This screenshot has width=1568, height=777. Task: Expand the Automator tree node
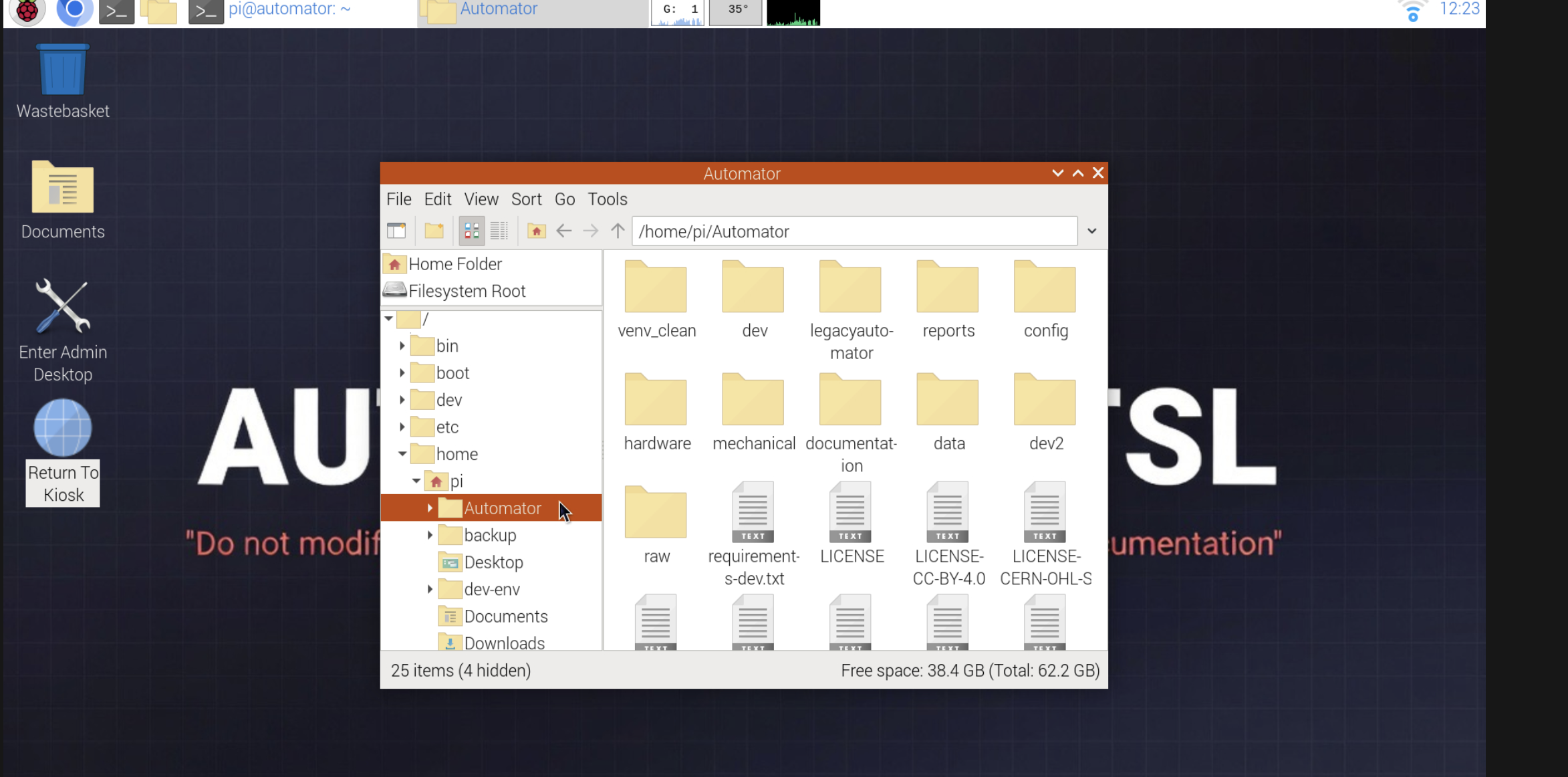tap(430, 508)
